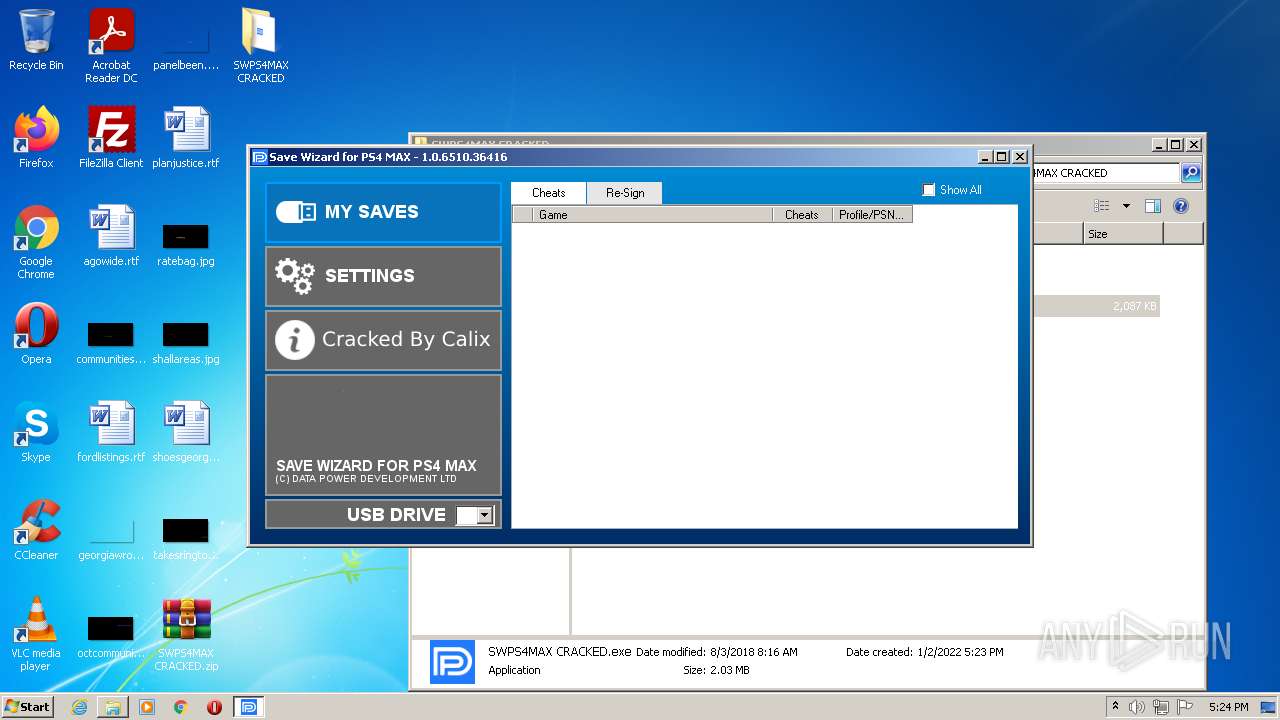Select the file row showing 2,087 KB
The width and height of the screenshot is (1280, 720).
(1097, 306)
